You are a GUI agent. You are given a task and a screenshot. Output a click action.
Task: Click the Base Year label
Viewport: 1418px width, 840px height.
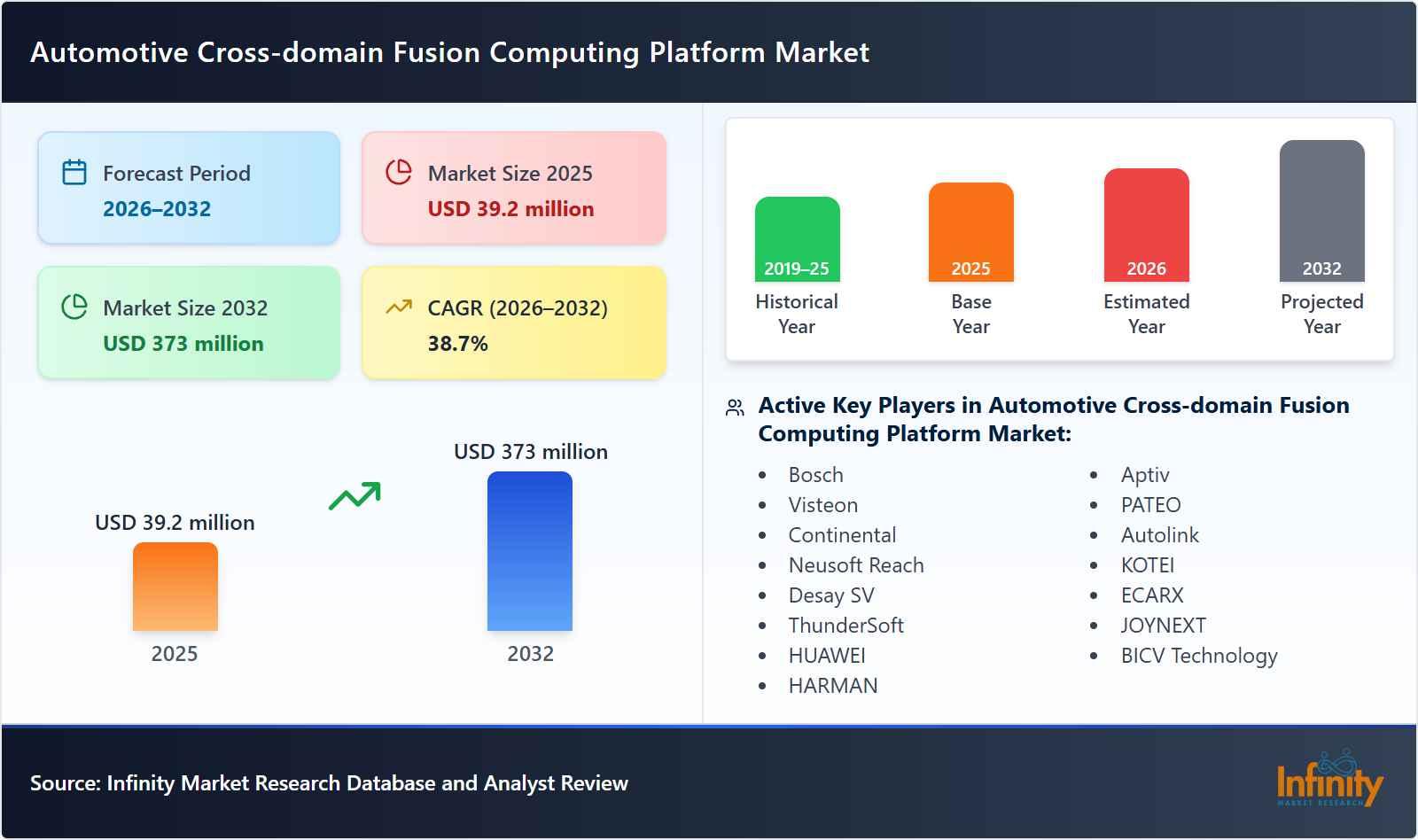tap(971, 314)
